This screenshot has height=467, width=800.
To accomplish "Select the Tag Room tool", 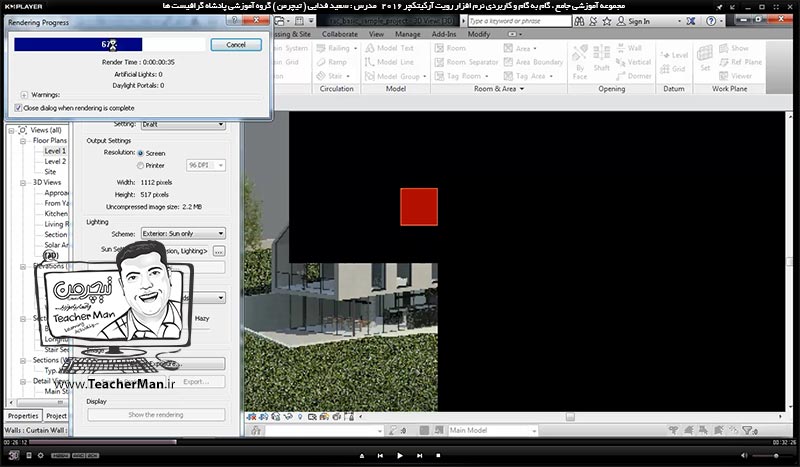I will pos(458,76).
